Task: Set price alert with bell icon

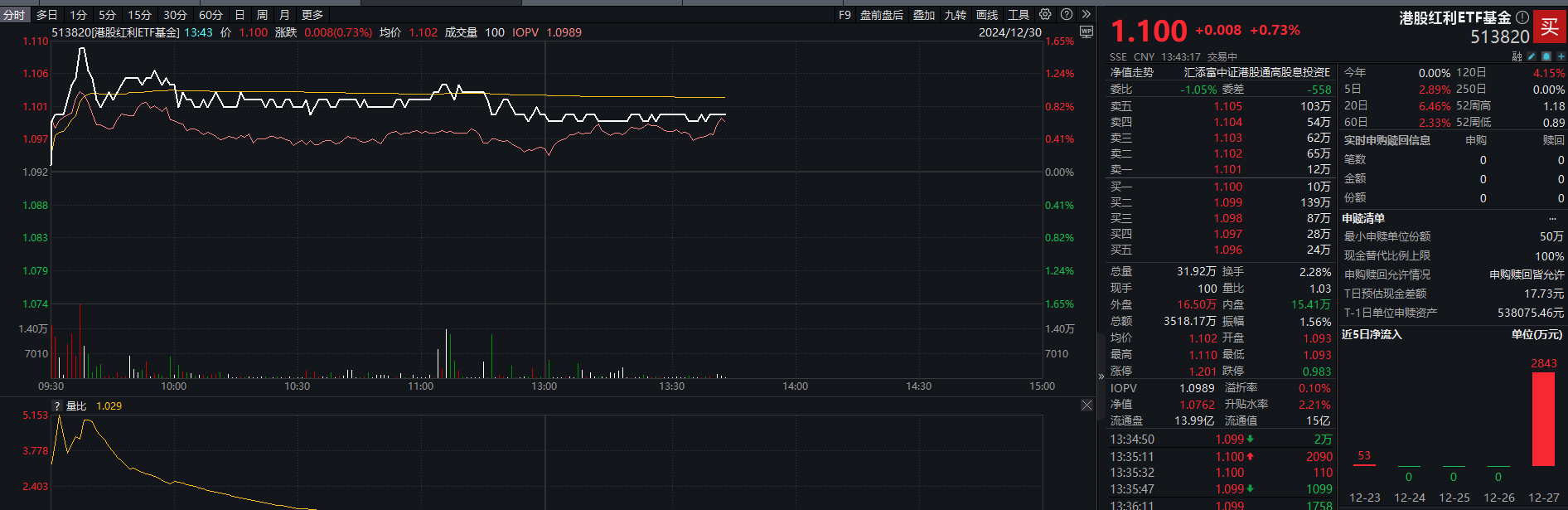Action: tap(1546, 56)
